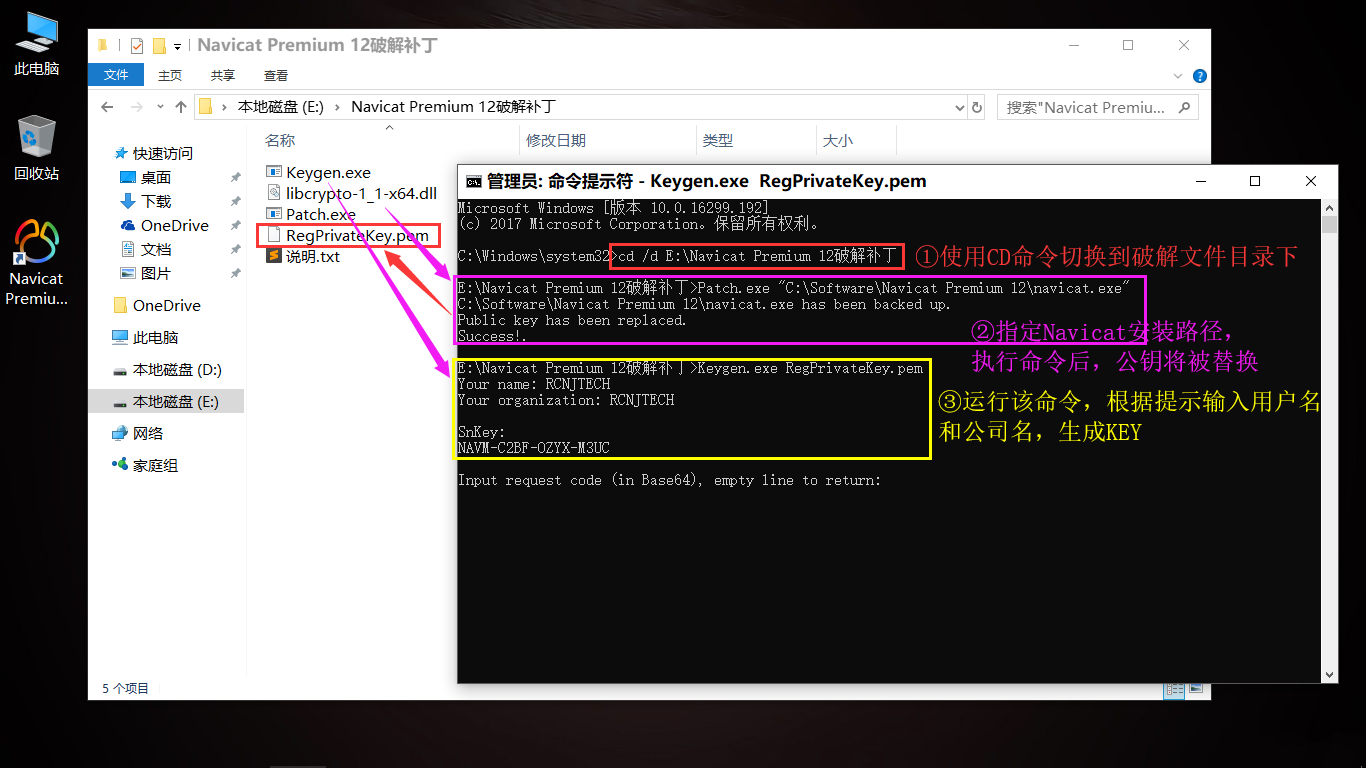Open 图片 in quick access
The width and height of the screenshot is (1366, 768).
click(x=156, y=273)
